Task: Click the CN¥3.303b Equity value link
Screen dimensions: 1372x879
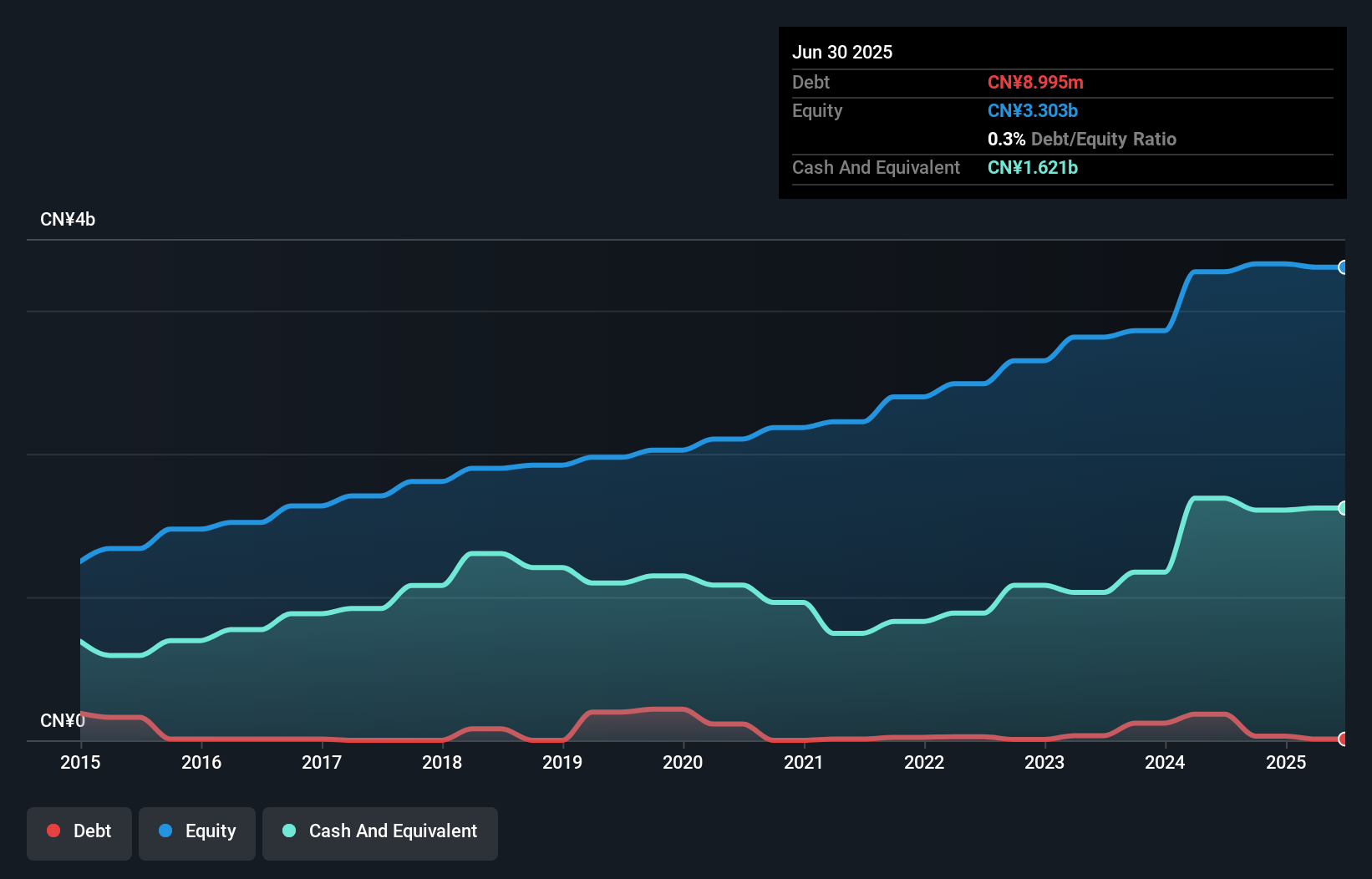Action: point(1033,110)
